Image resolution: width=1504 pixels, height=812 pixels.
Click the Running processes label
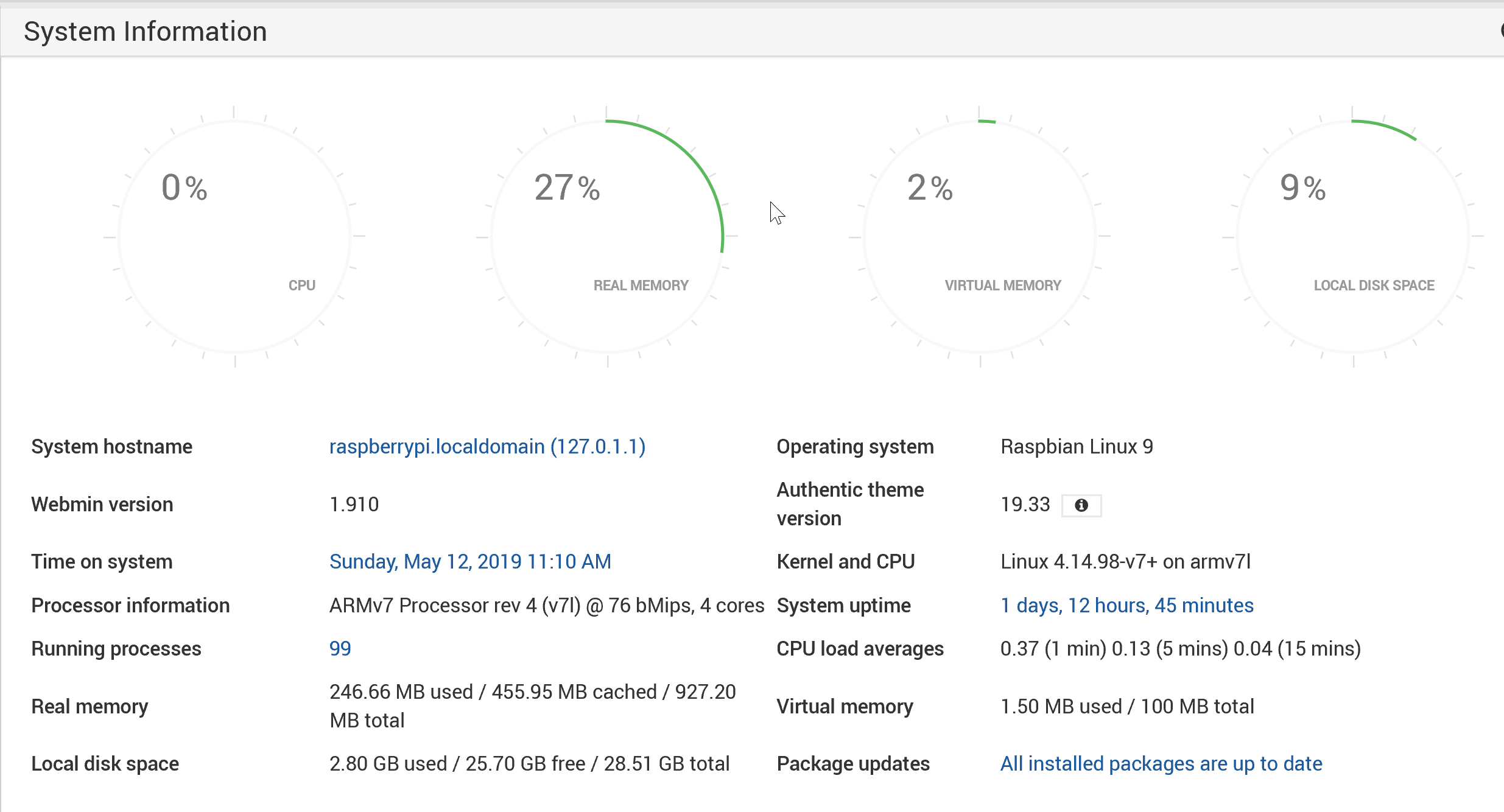click(116, 649)
